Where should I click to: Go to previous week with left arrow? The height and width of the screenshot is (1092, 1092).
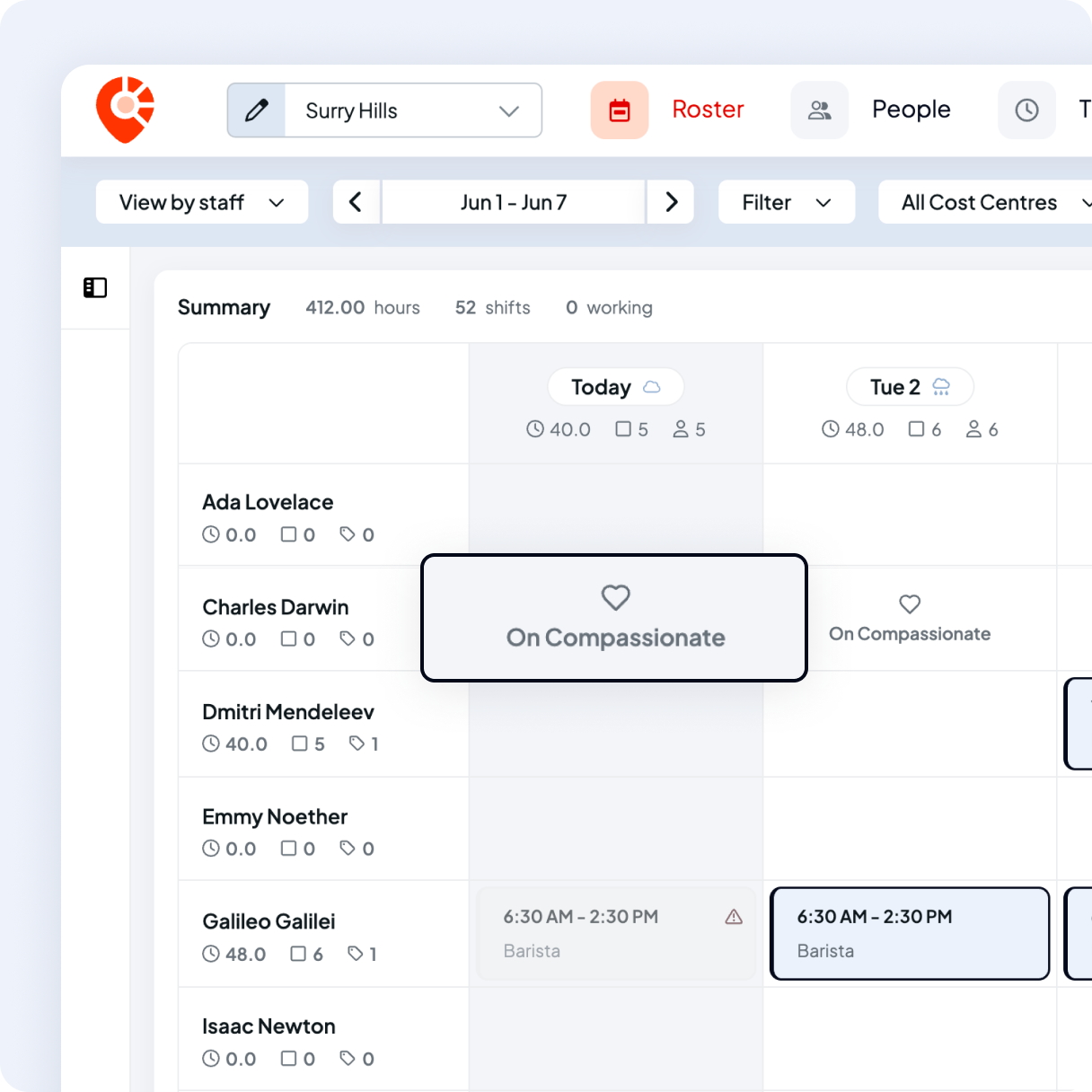point(356,202)
